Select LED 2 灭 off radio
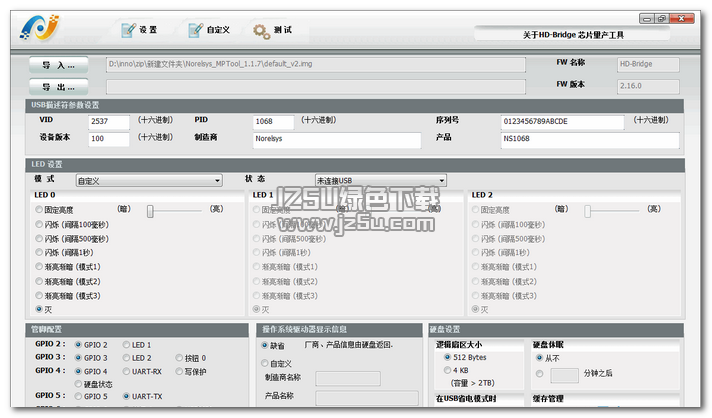This screenshot has height=418, width=712. click(475, 309)
